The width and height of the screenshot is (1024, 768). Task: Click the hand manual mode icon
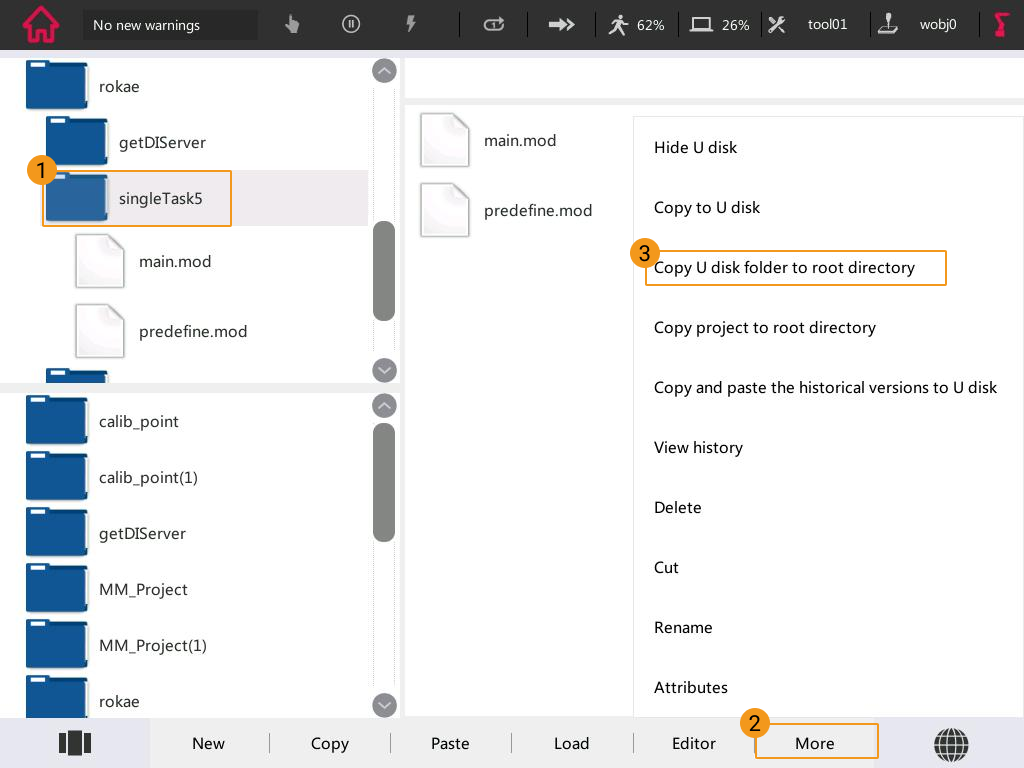pyautogui.click(x=292, y=24)
